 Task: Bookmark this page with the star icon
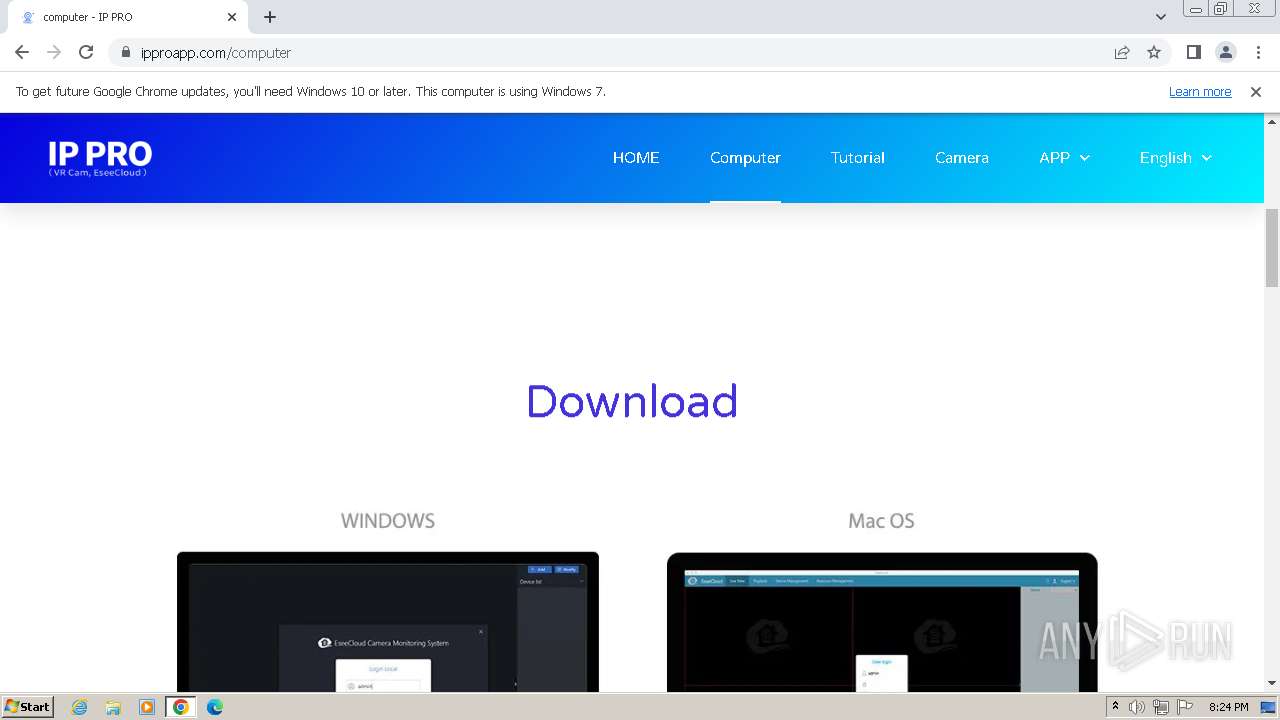[x=1154, y=52]
